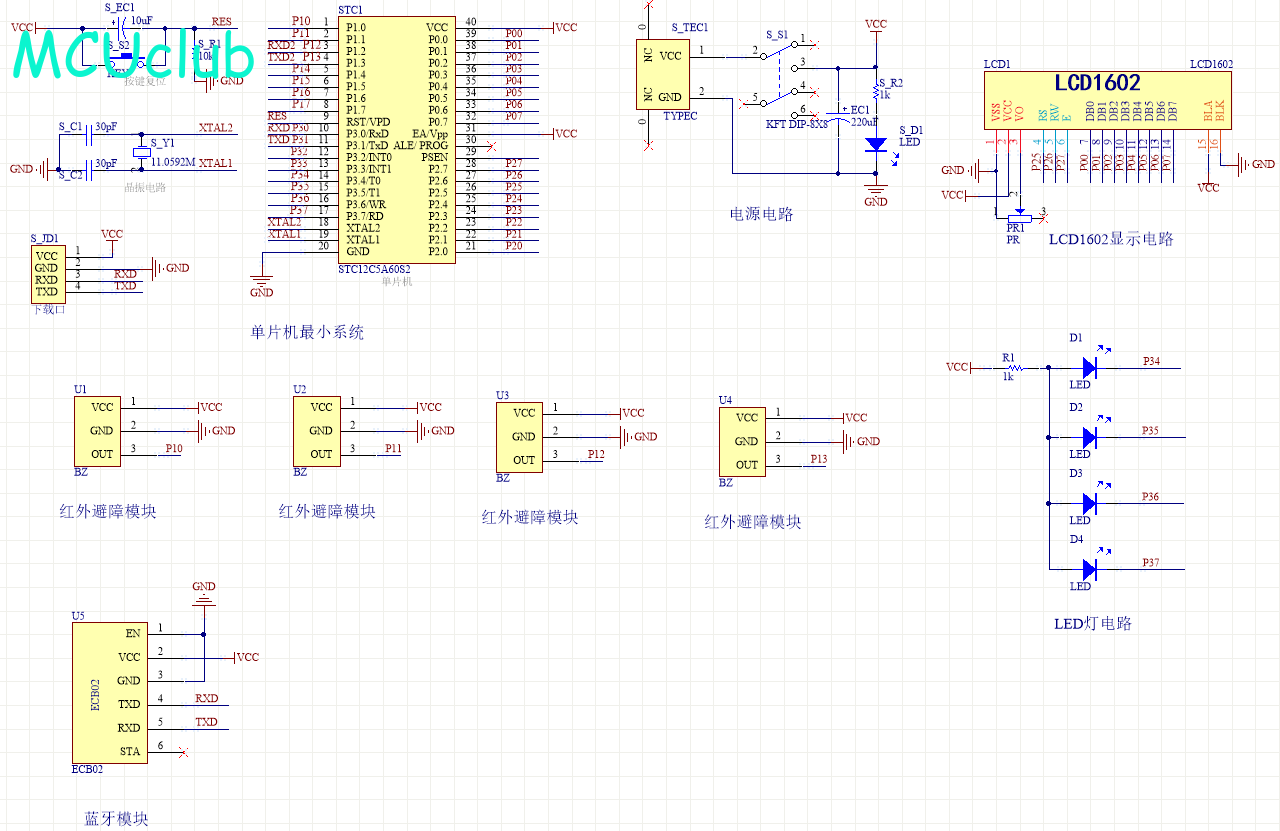Select the 单片机最小系统 text label

pyautogui.click(x=307, y=333)
